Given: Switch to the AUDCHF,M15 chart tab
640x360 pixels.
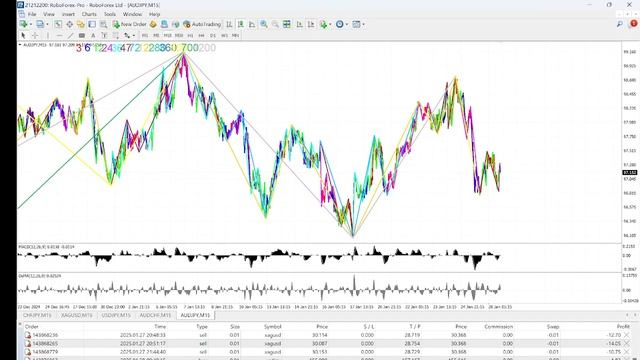Looking at the screenshot, I should (x=155, y=315).
